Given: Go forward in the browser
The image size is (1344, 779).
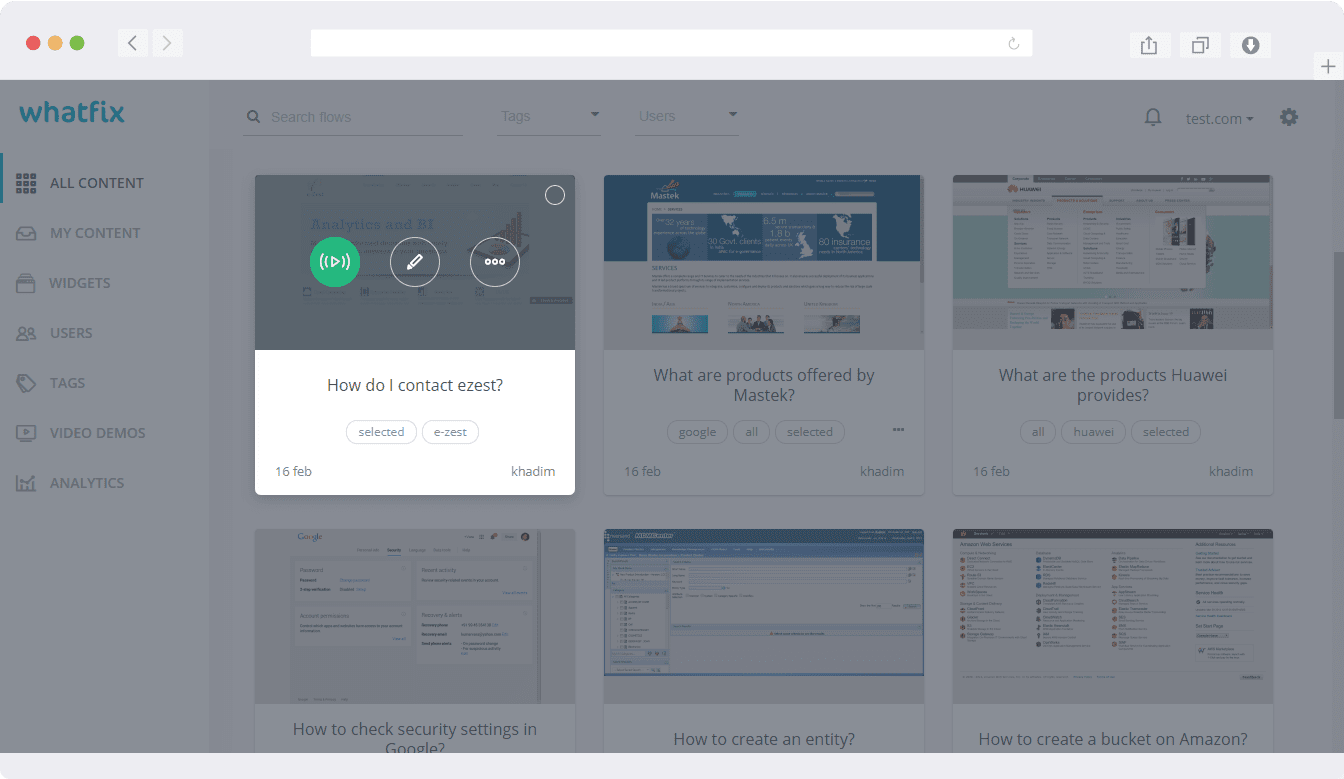Looking at the screenshot, I should [167, 43].
